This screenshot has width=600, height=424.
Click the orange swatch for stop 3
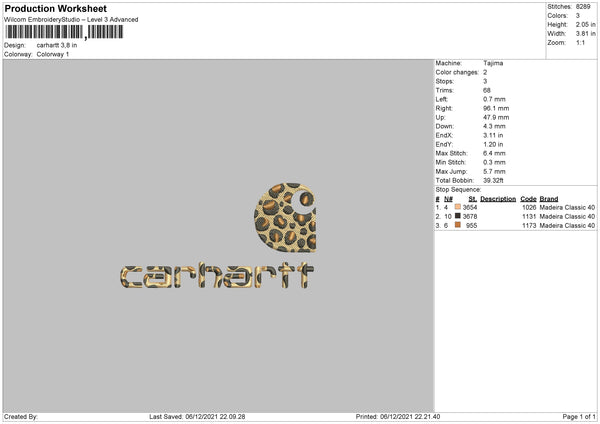coord(458,225)
